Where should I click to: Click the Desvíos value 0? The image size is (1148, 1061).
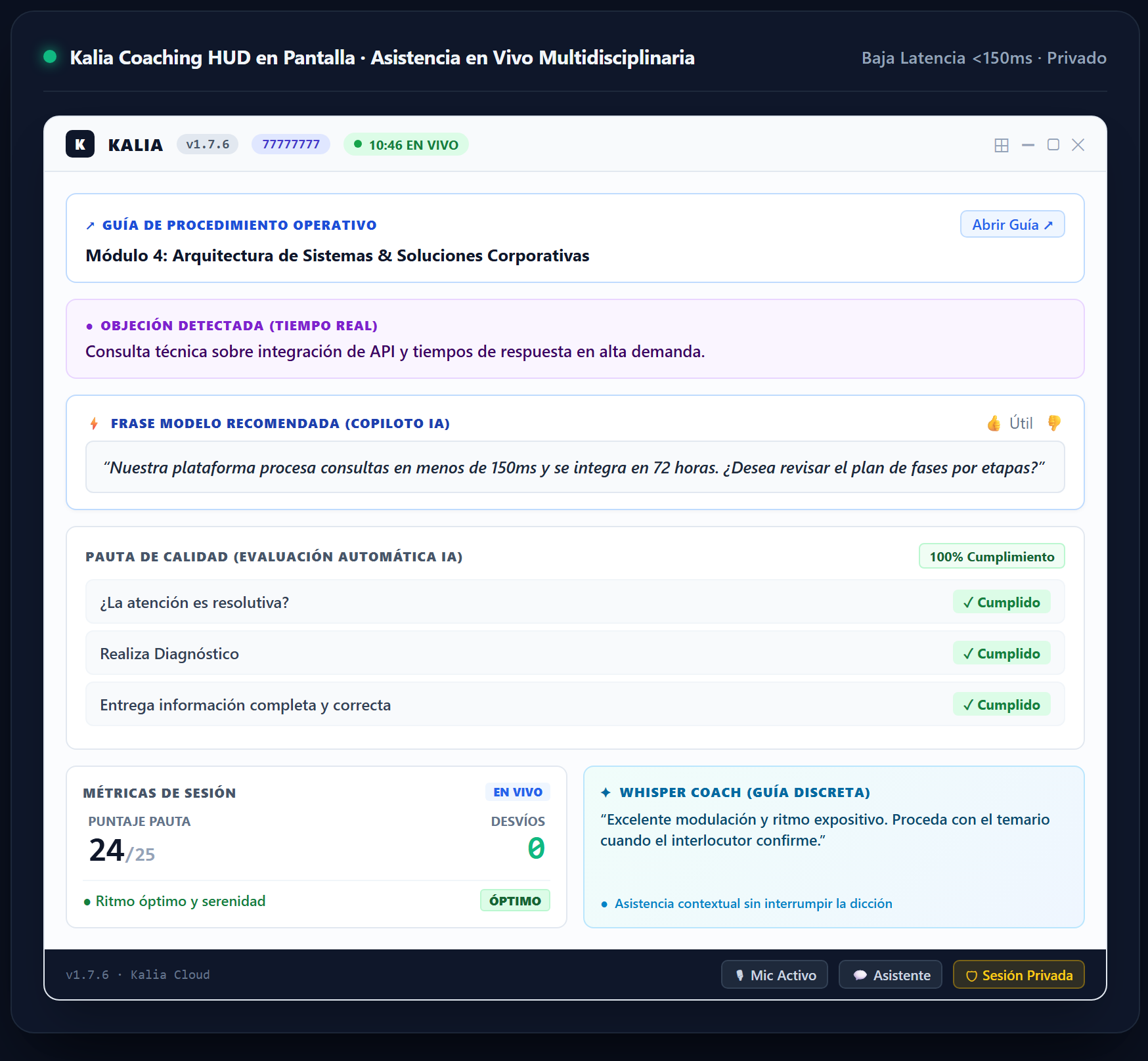(536, 848)
